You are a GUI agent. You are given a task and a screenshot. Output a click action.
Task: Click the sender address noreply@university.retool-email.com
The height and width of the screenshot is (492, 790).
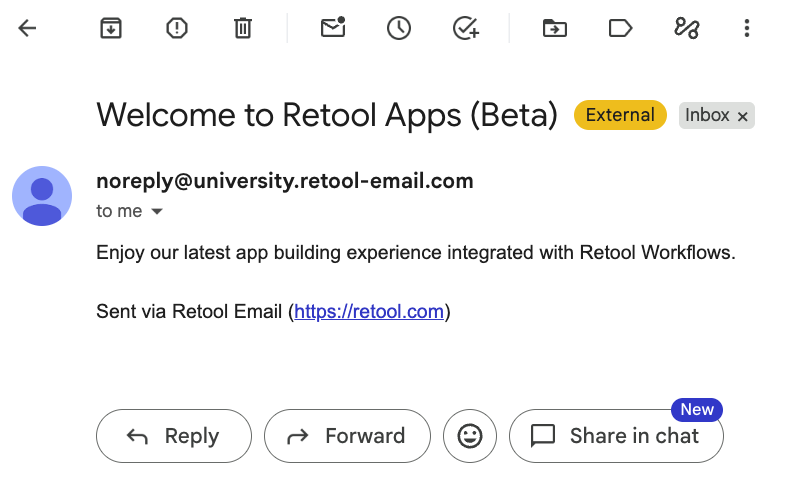[285, 181]
